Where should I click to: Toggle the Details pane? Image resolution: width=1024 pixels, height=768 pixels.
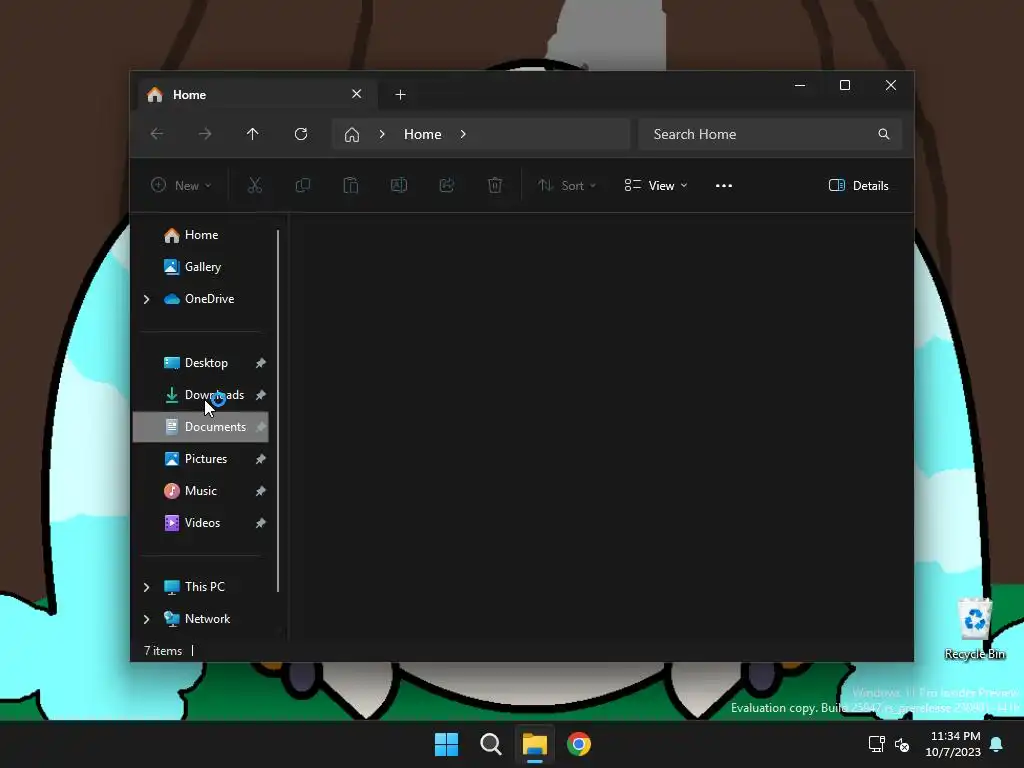pos(858,185)
